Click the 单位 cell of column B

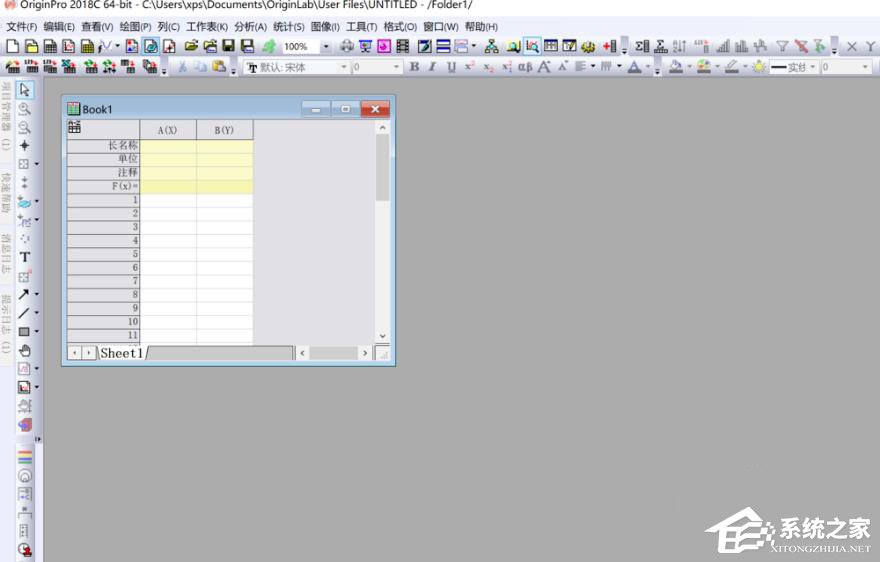tap(224, 159)
